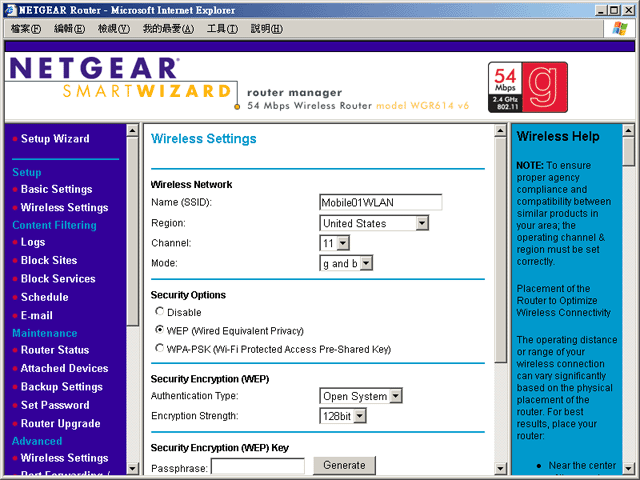Open Logs in sidebar
The height and width of the screenshot is (480, 640).
tap(33, 242)
